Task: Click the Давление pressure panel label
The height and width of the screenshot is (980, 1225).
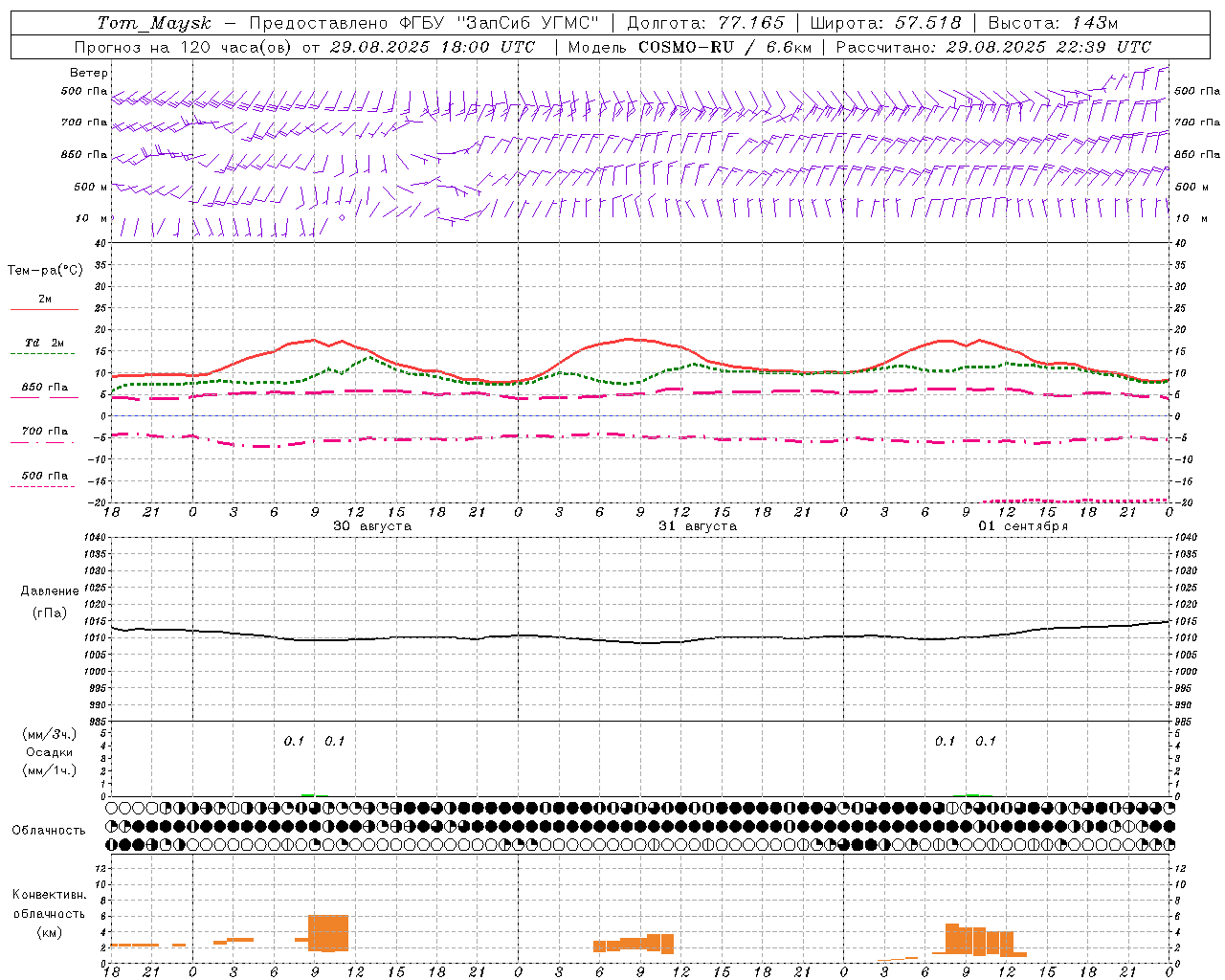Action: (x=50, y=591)
